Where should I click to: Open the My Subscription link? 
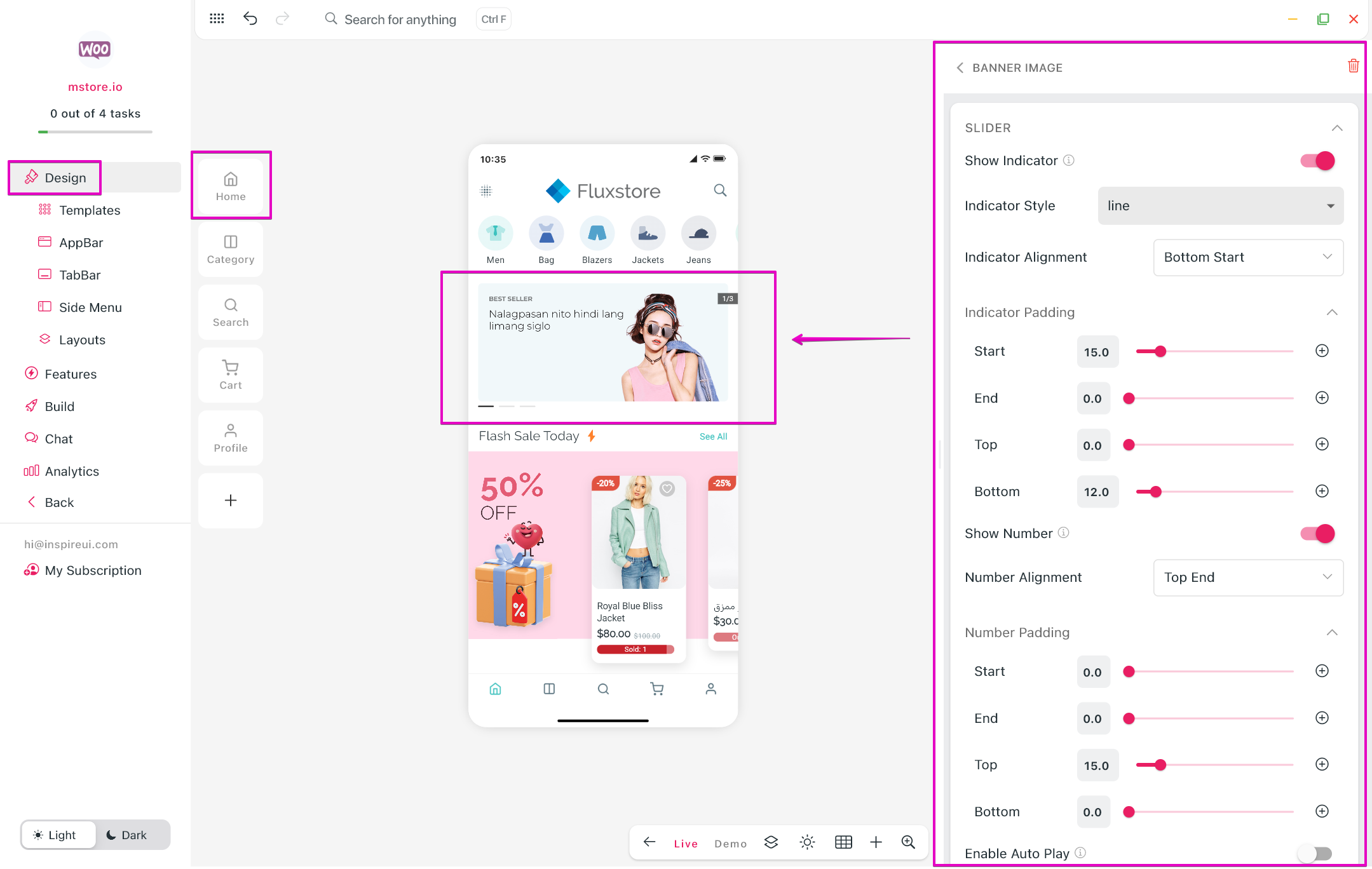click(x=93, y=570)
